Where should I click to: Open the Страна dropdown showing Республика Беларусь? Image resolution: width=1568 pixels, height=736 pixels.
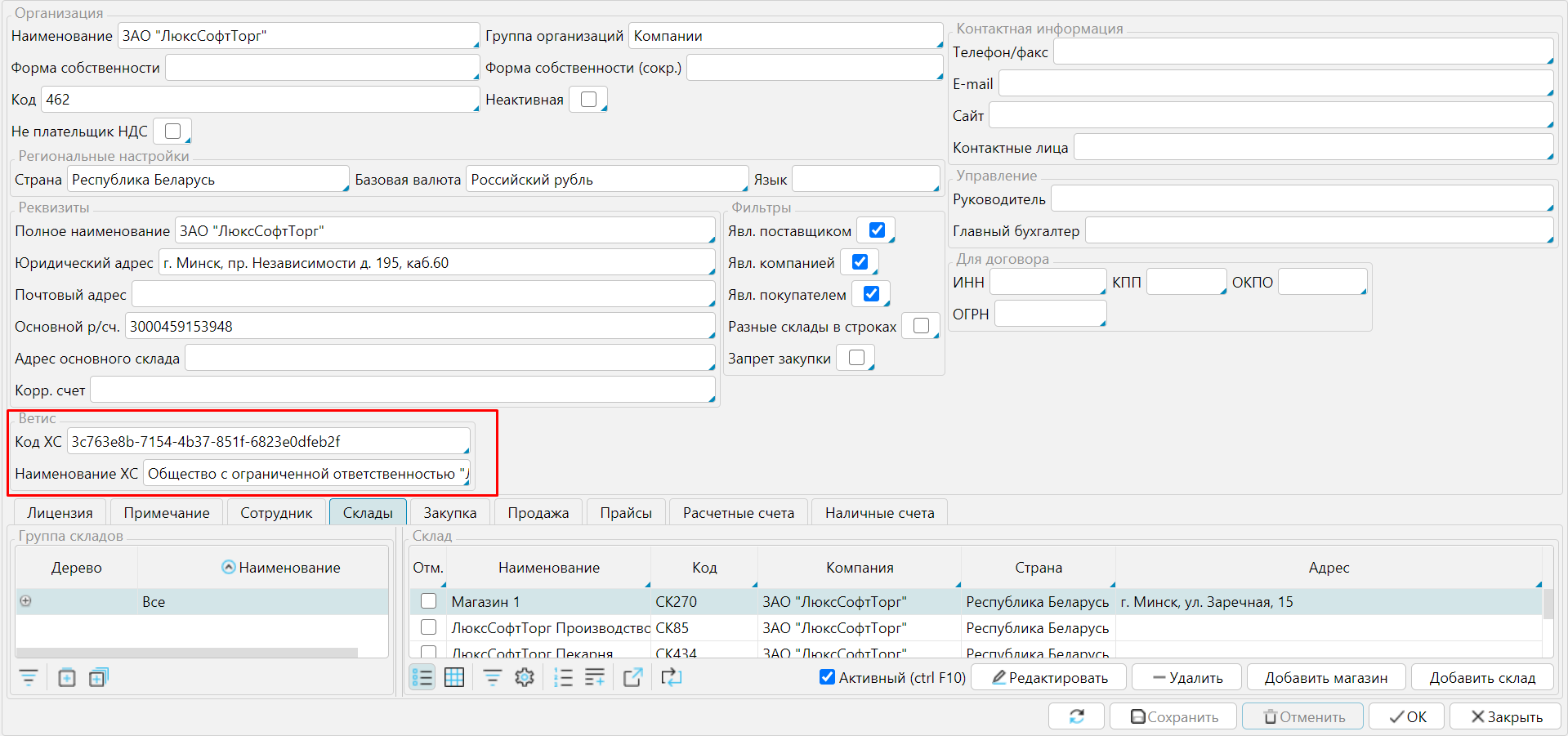click(208, 180)
